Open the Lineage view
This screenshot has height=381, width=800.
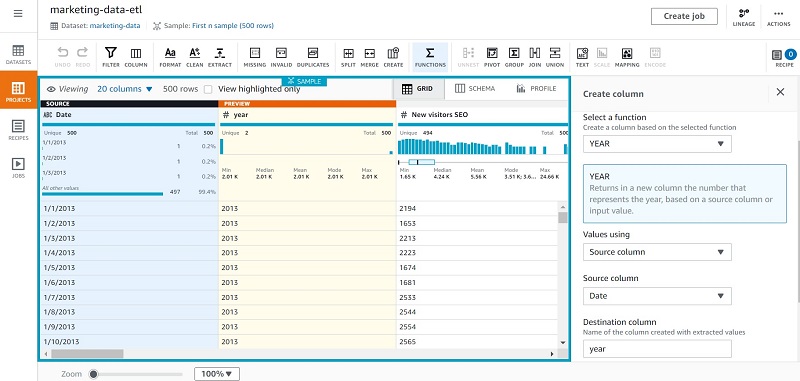click(743, 17)
